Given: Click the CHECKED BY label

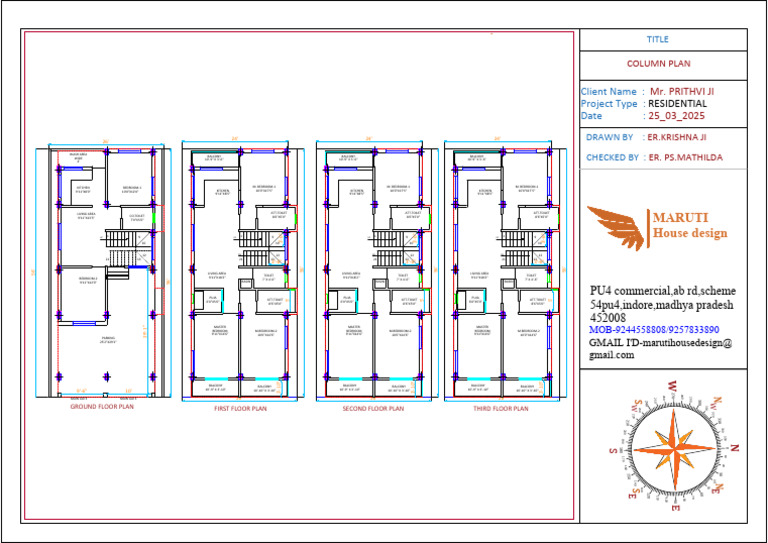Looking at the screenshot, I should tap(612, 158).
